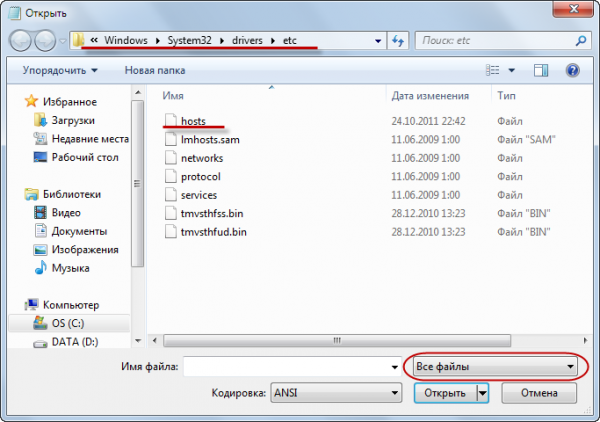Click the hosts file icon
600x422 pixels.
tap(170, 121)
